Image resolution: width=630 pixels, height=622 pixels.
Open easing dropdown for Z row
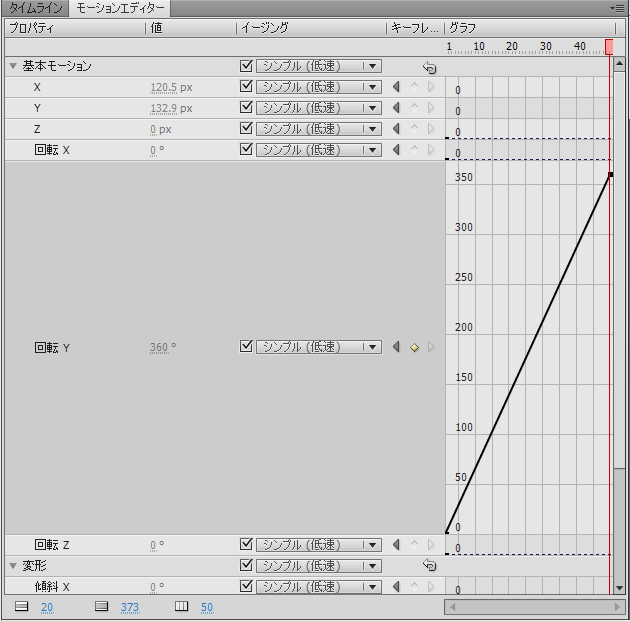[319, 129]
